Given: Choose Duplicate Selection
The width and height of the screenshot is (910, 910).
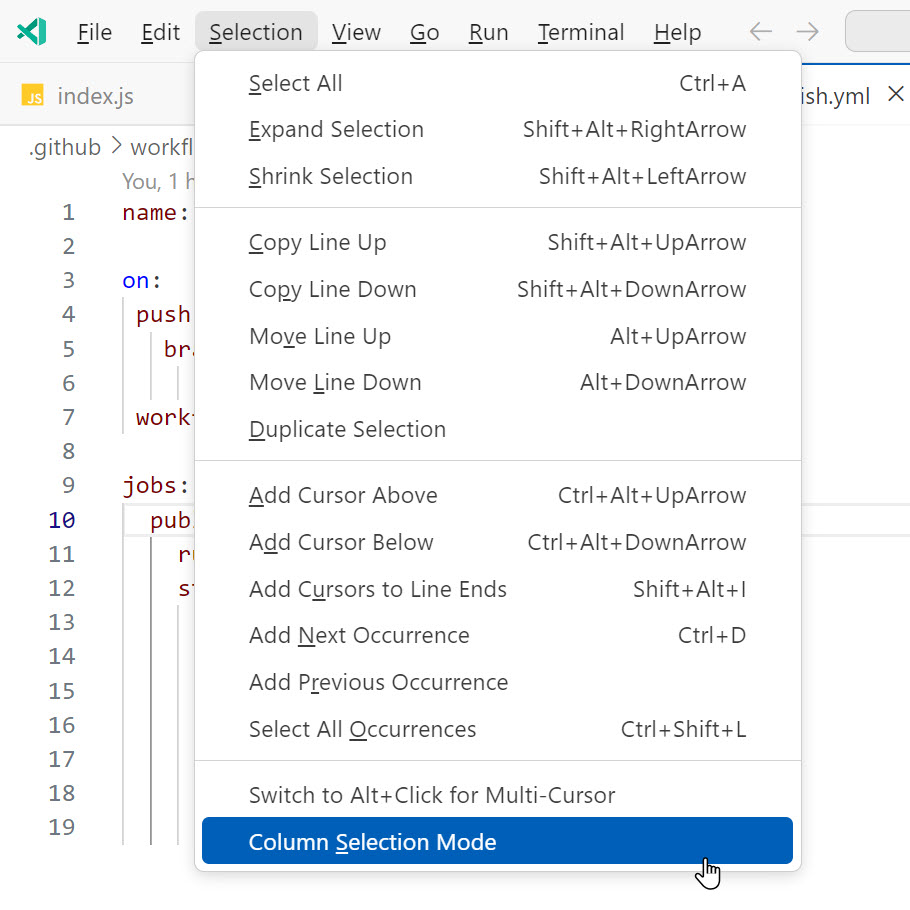Looking at the screenshot, I should (x=497, y=429).
